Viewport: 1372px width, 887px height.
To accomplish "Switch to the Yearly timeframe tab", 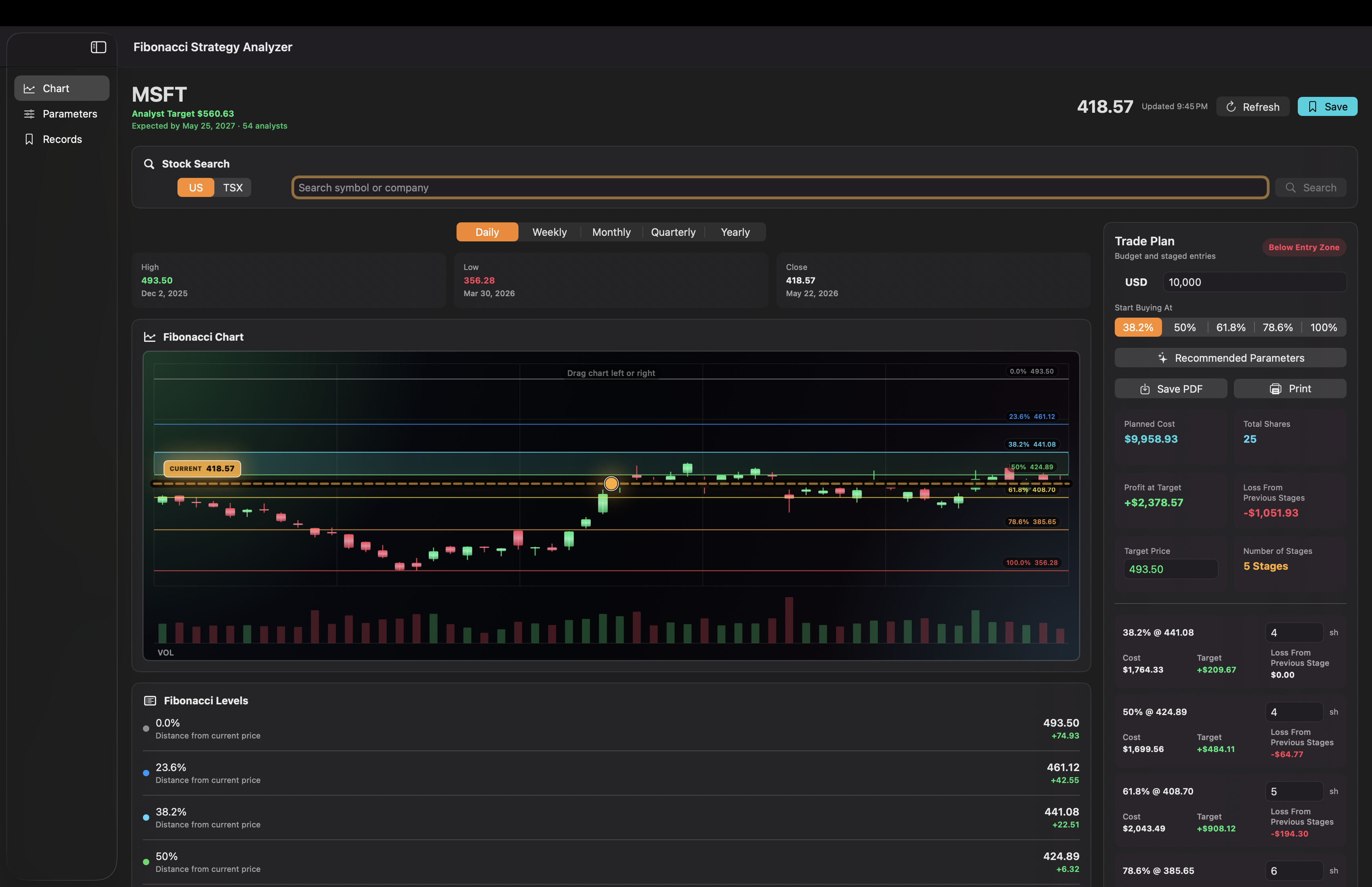I will tap(735, 232).
